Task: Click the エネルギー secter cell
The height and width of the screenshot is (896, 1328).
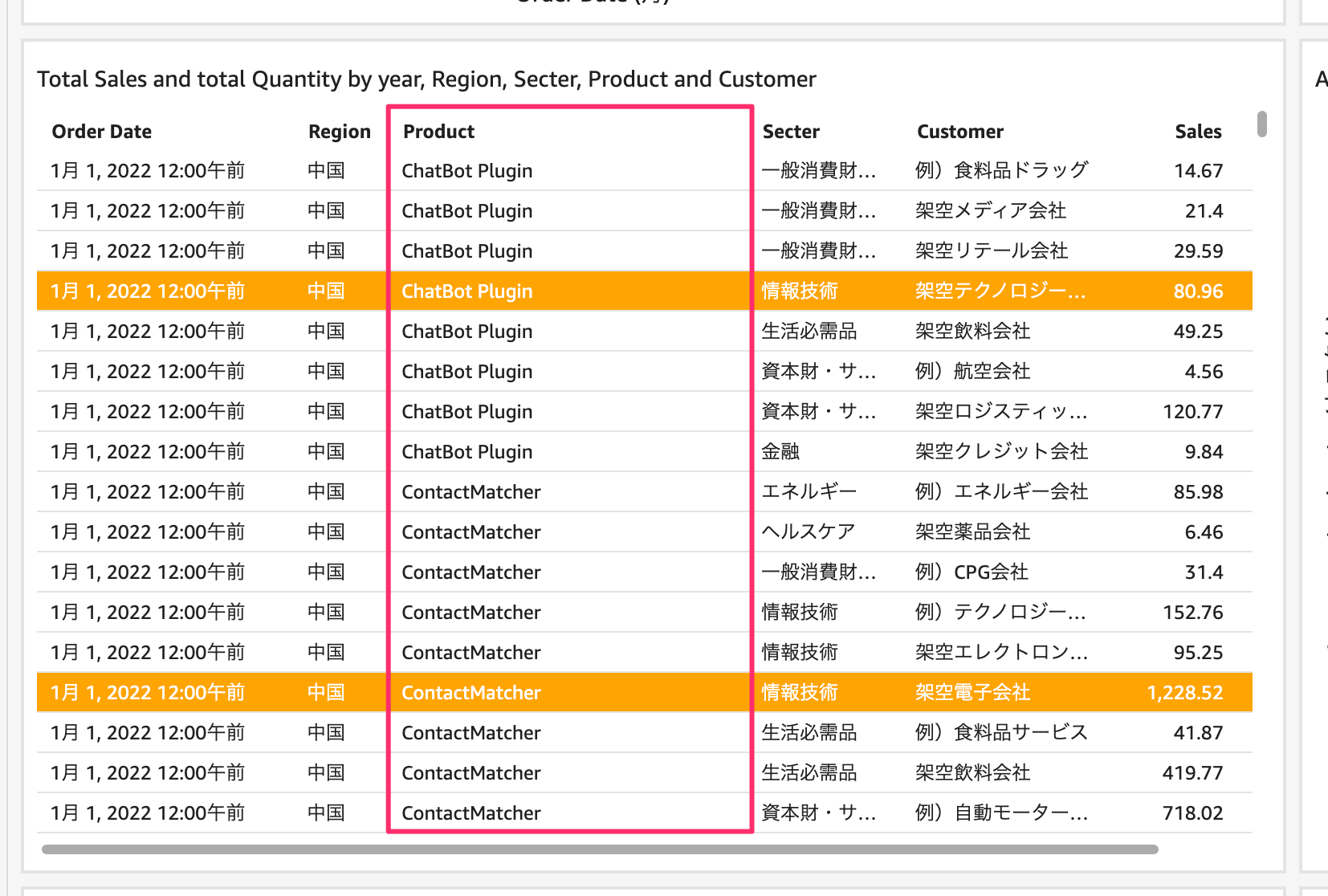Action: [x=808, y=491]
